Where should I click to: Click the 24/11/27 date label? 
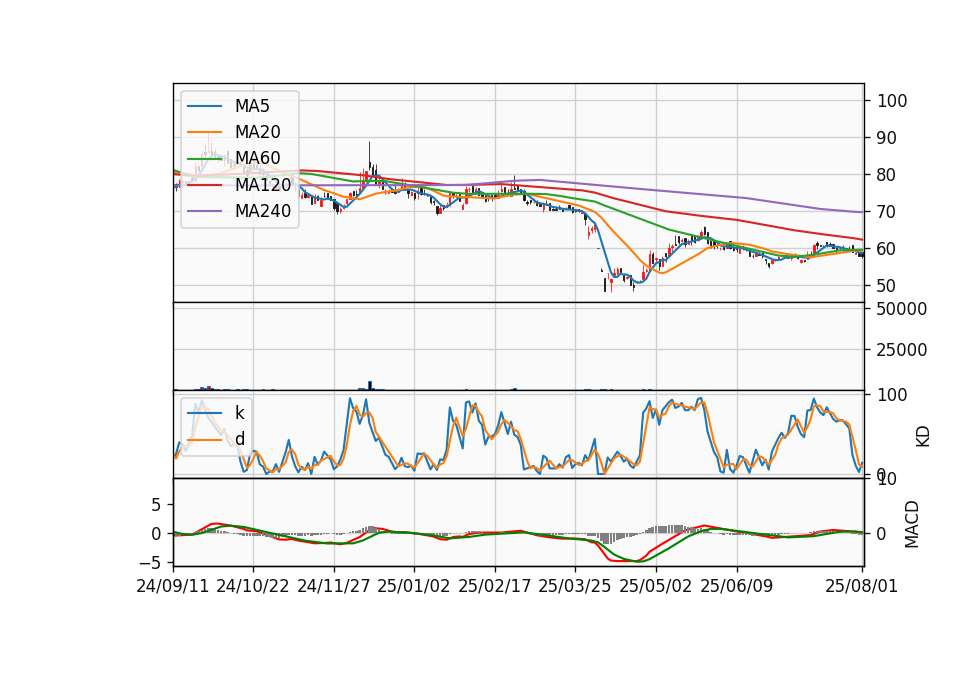[334, 586]
